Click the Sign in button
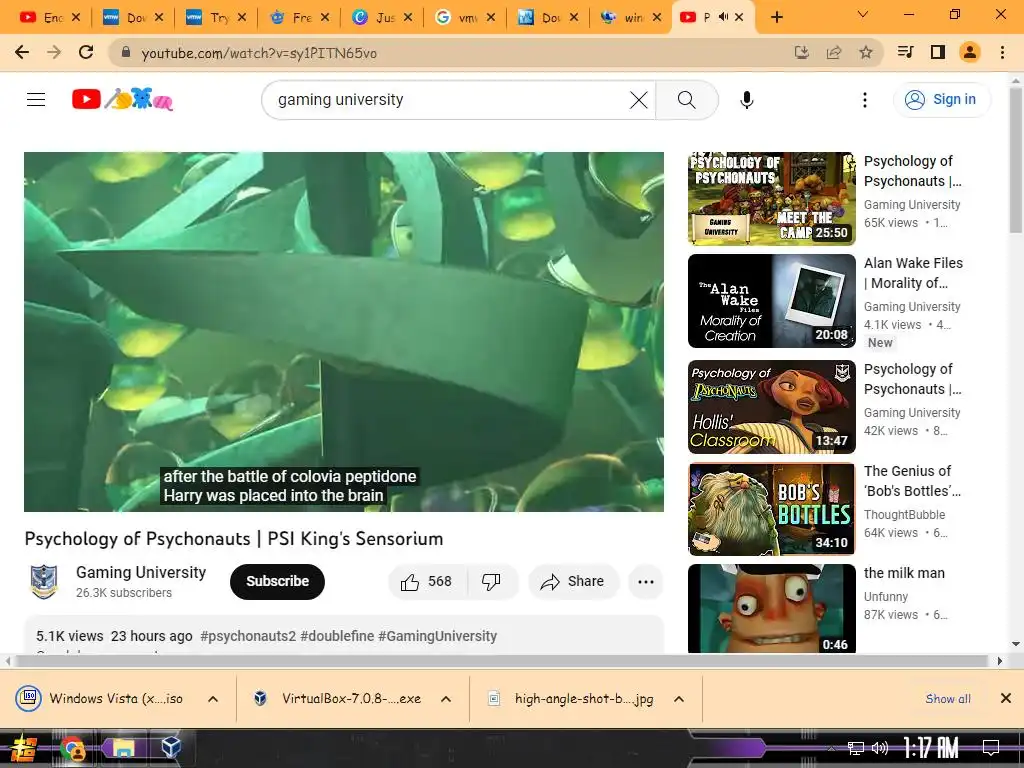This screenshot has width=1024, height=768. tap(941, 99)
